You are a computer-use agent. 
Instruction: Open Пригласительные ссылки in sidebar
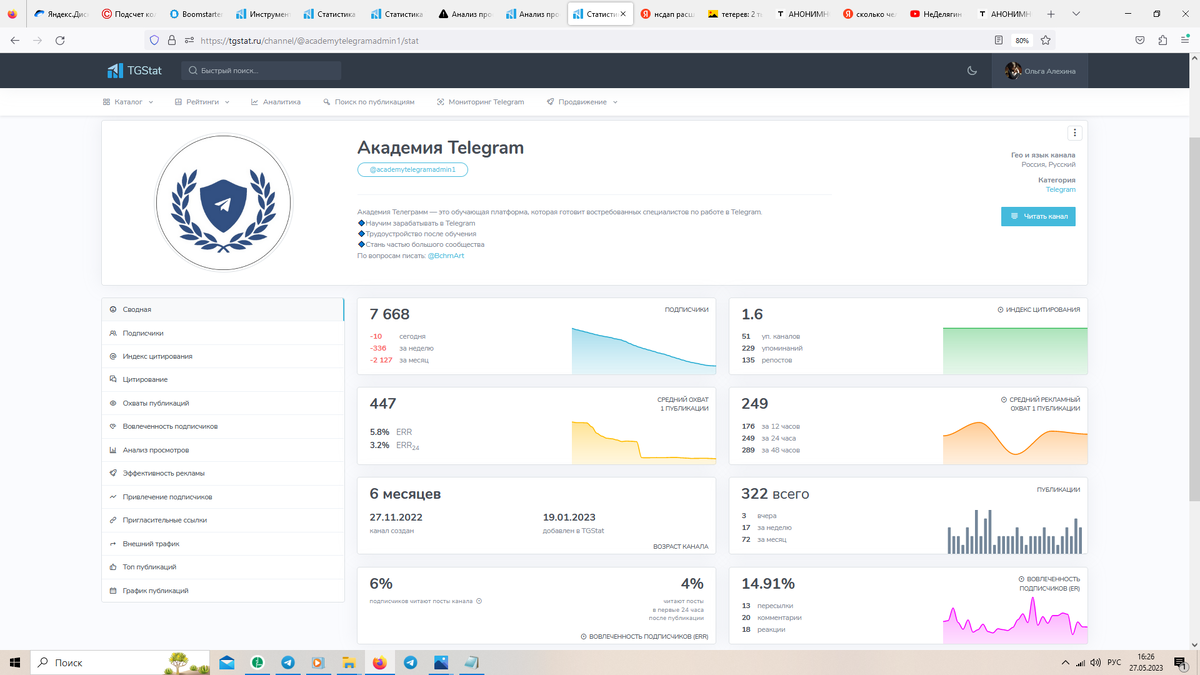(x=223, y=520)
